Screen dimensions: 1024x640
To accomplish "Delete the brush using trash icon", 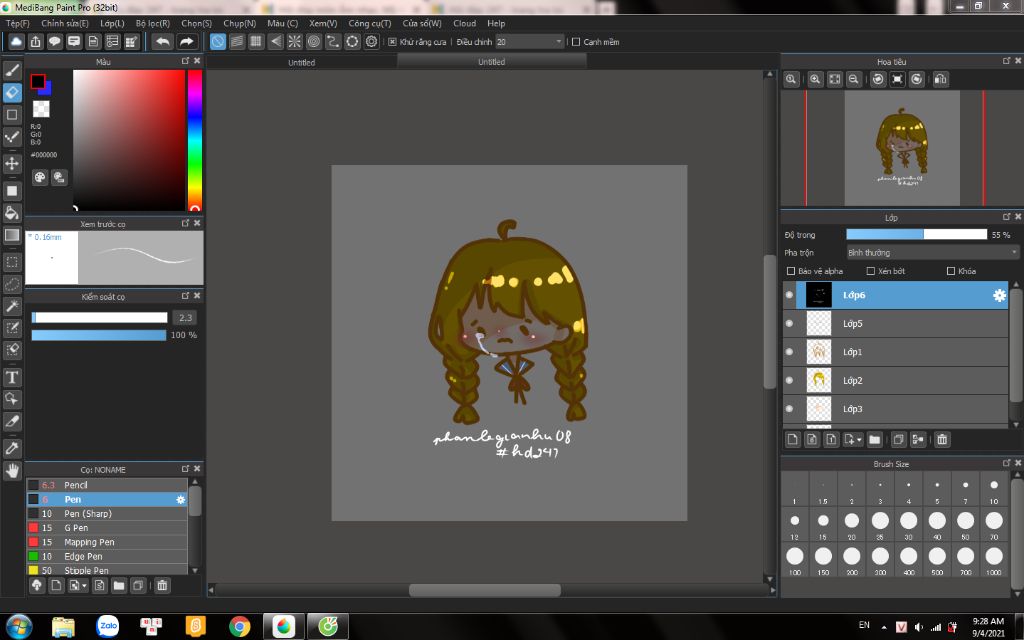I will click(162, 585).
